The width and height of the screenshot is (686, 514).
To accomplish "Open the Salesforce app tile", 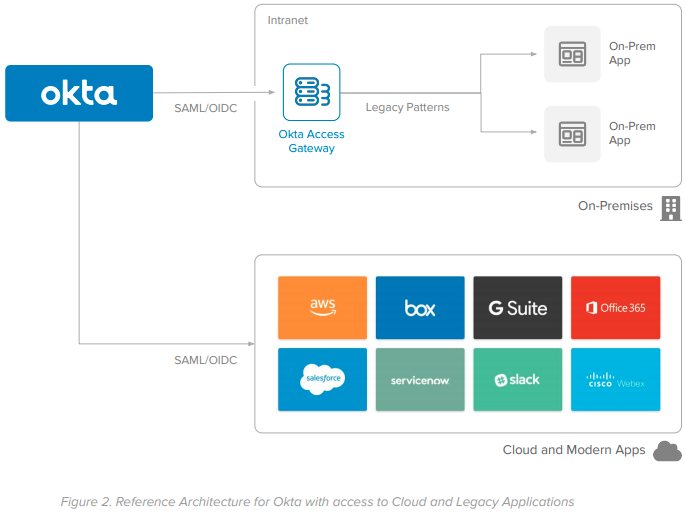I will tap(322, 379).
